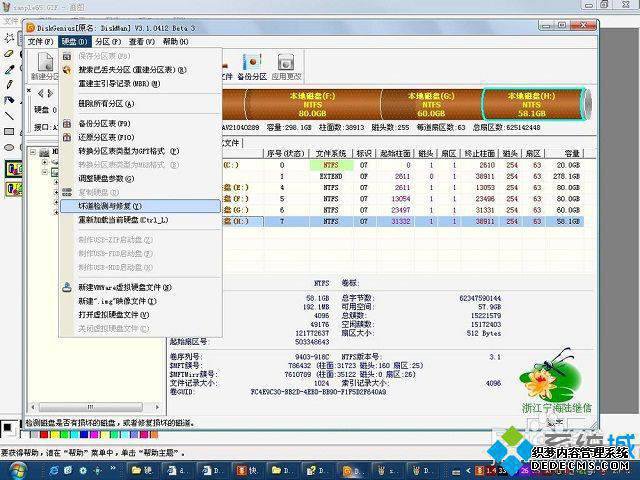Select the rectangle shape tool in Paint

pos(9,131)
